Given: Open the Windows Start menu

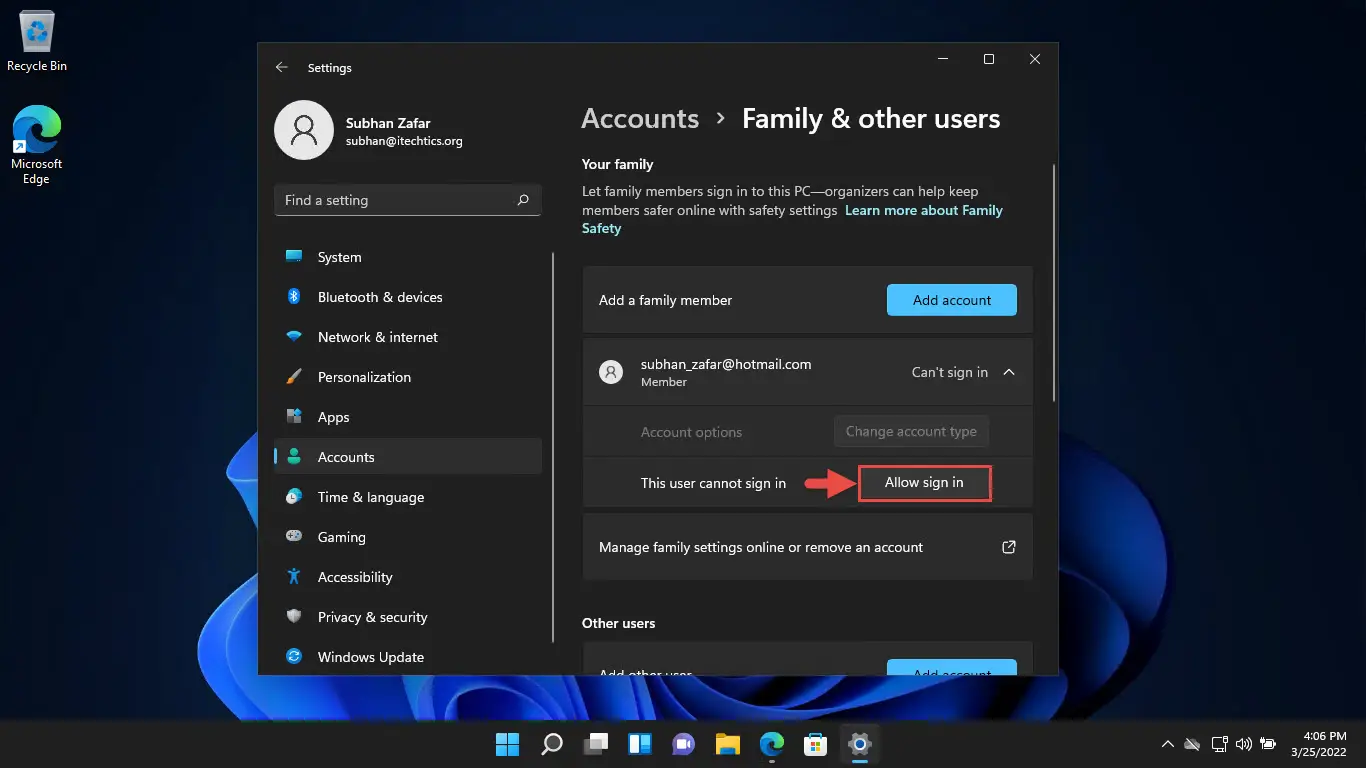Looking at the screenshot, I should coord(508,744).
